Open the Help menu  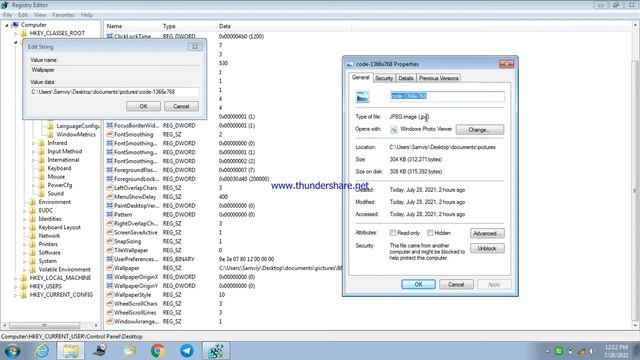coord(87,15)
